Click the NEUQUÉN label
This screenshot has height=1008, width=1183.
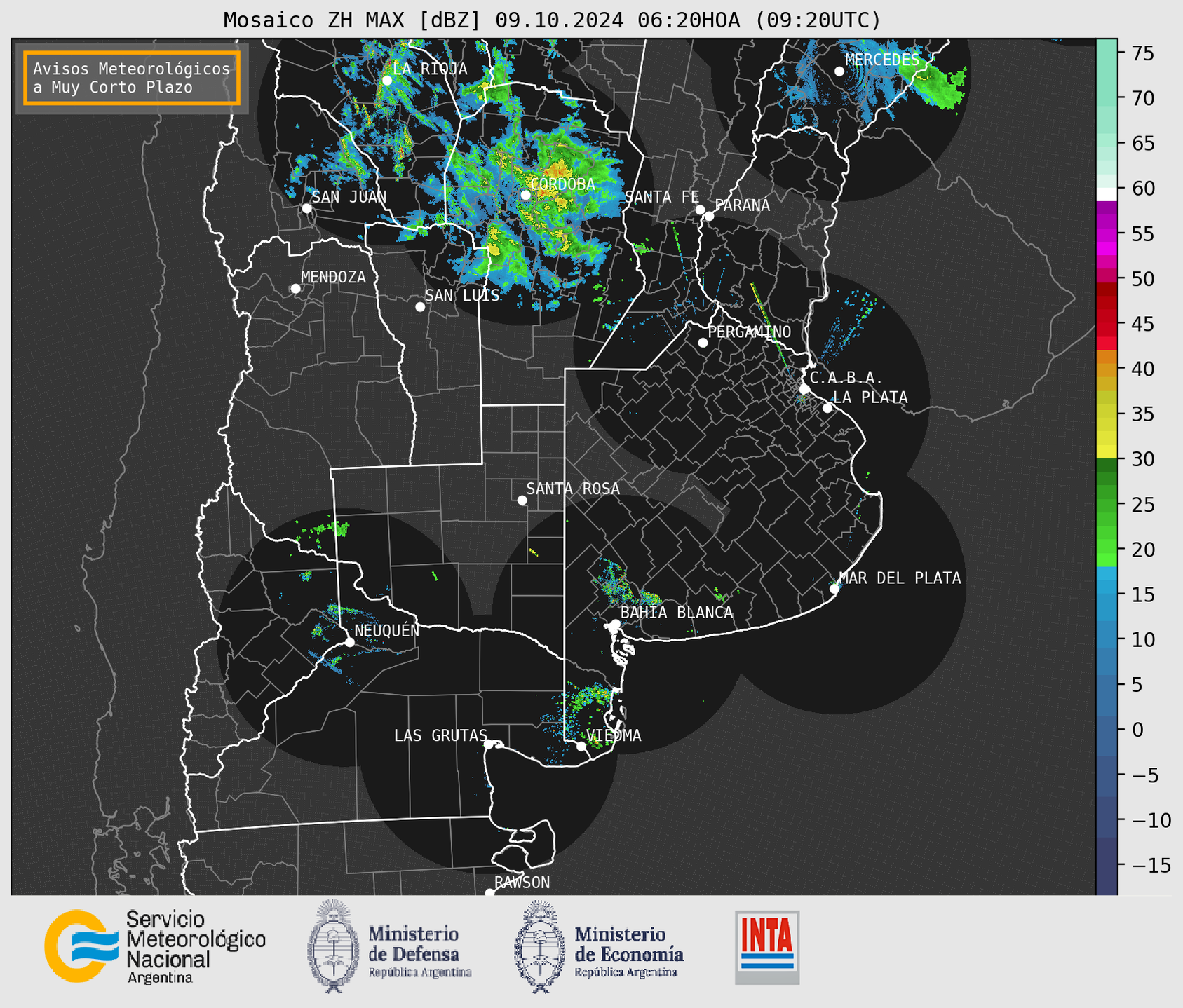click(x=386, y=630)
